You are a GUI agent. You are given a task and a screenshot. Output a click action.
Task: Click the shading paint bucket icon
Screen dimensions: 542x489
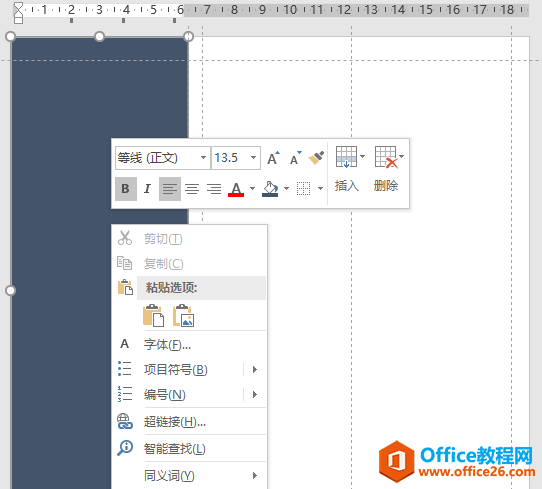tap(270, 189)
